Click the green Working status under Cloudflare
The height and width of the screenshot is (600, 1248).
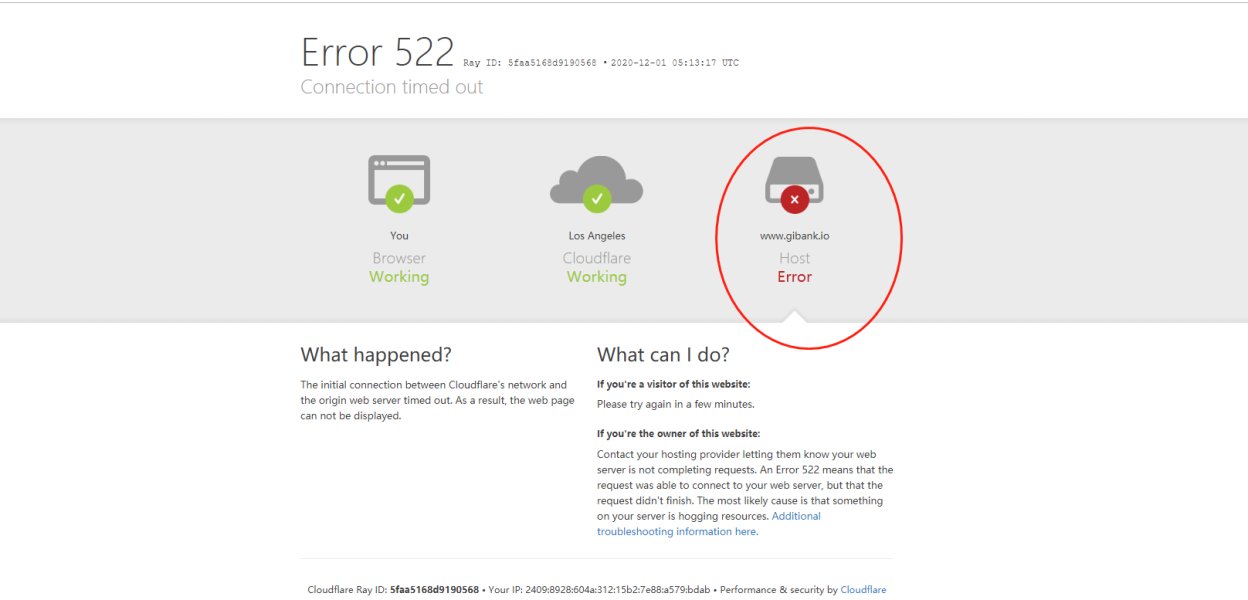tap(597, 277)
